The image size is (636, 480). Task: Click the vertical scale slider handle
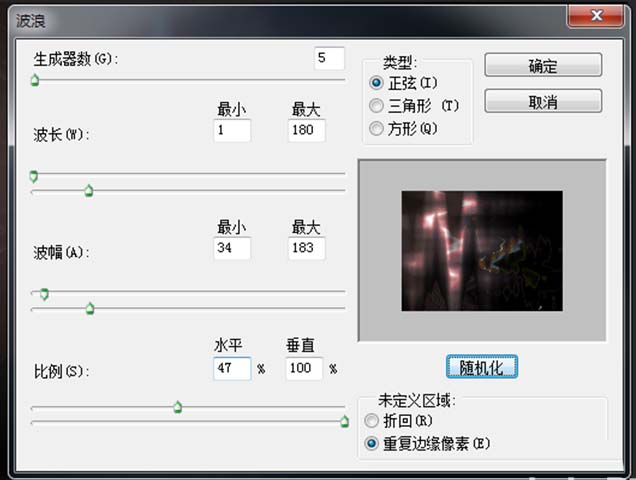[344, 422]
